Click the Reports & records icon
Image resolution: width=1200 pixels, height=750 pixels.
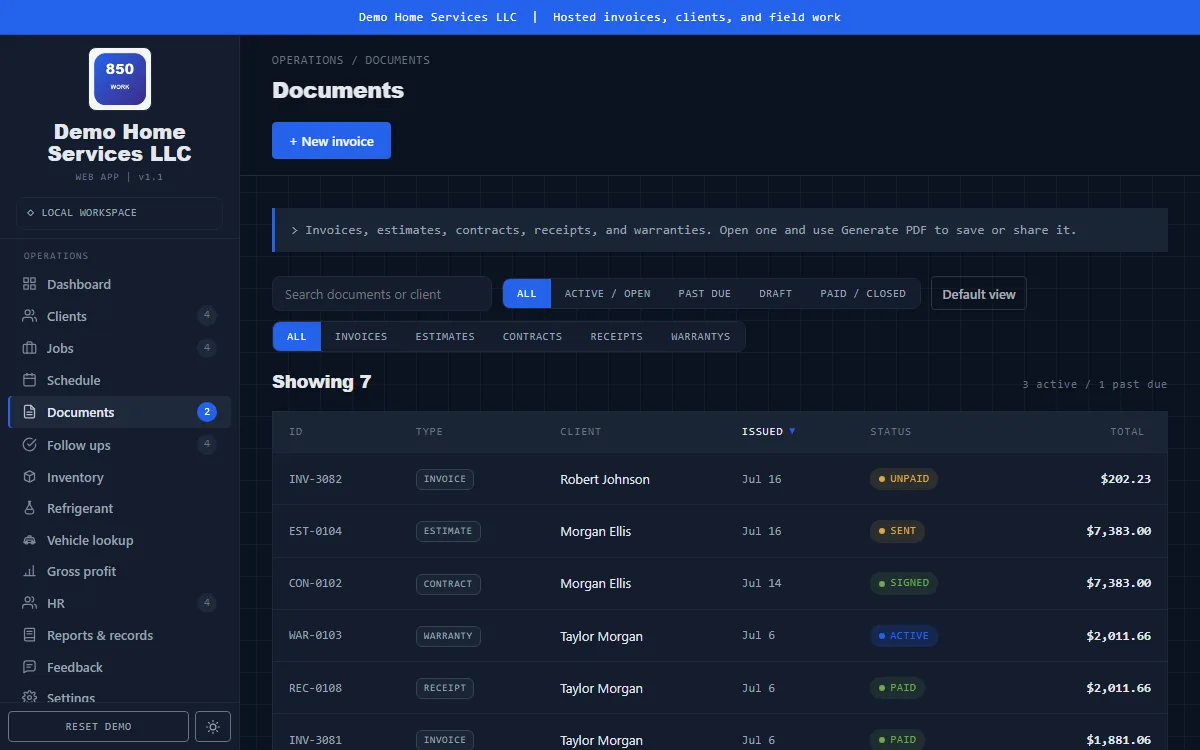29,635
